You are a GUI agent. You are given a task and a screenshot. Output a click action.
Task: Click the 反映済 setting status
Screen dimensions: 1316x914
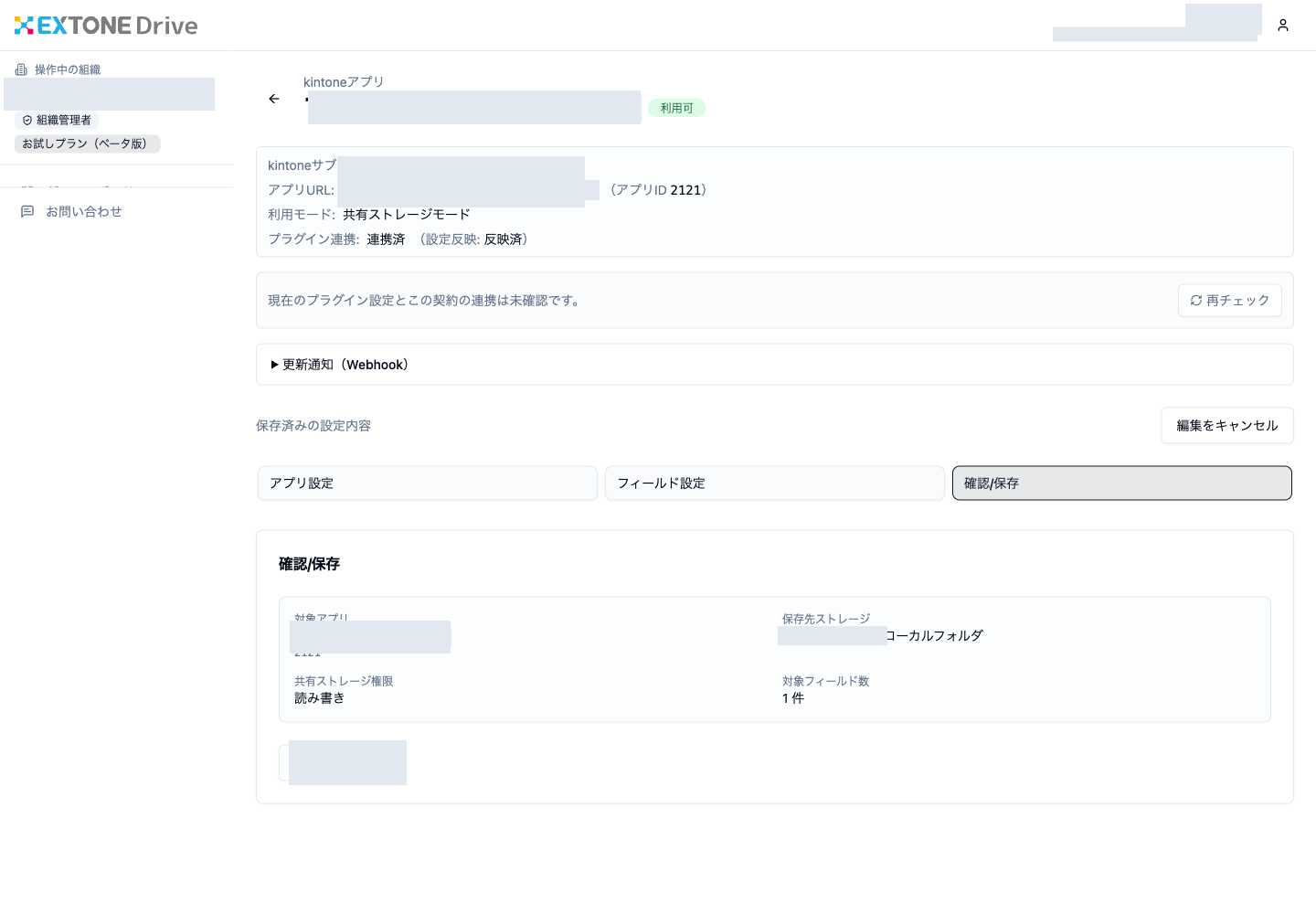point(504,239)
